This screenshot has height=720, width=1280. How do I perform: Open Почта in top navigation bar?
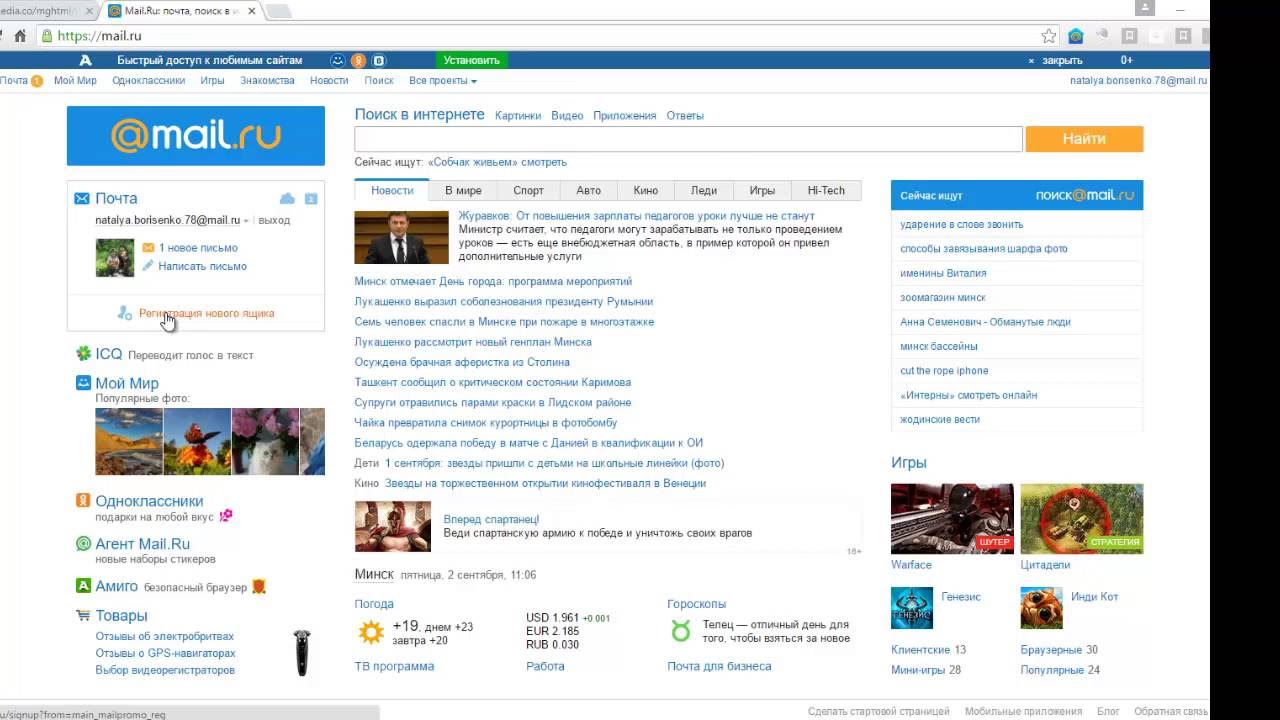click(14, 81)
